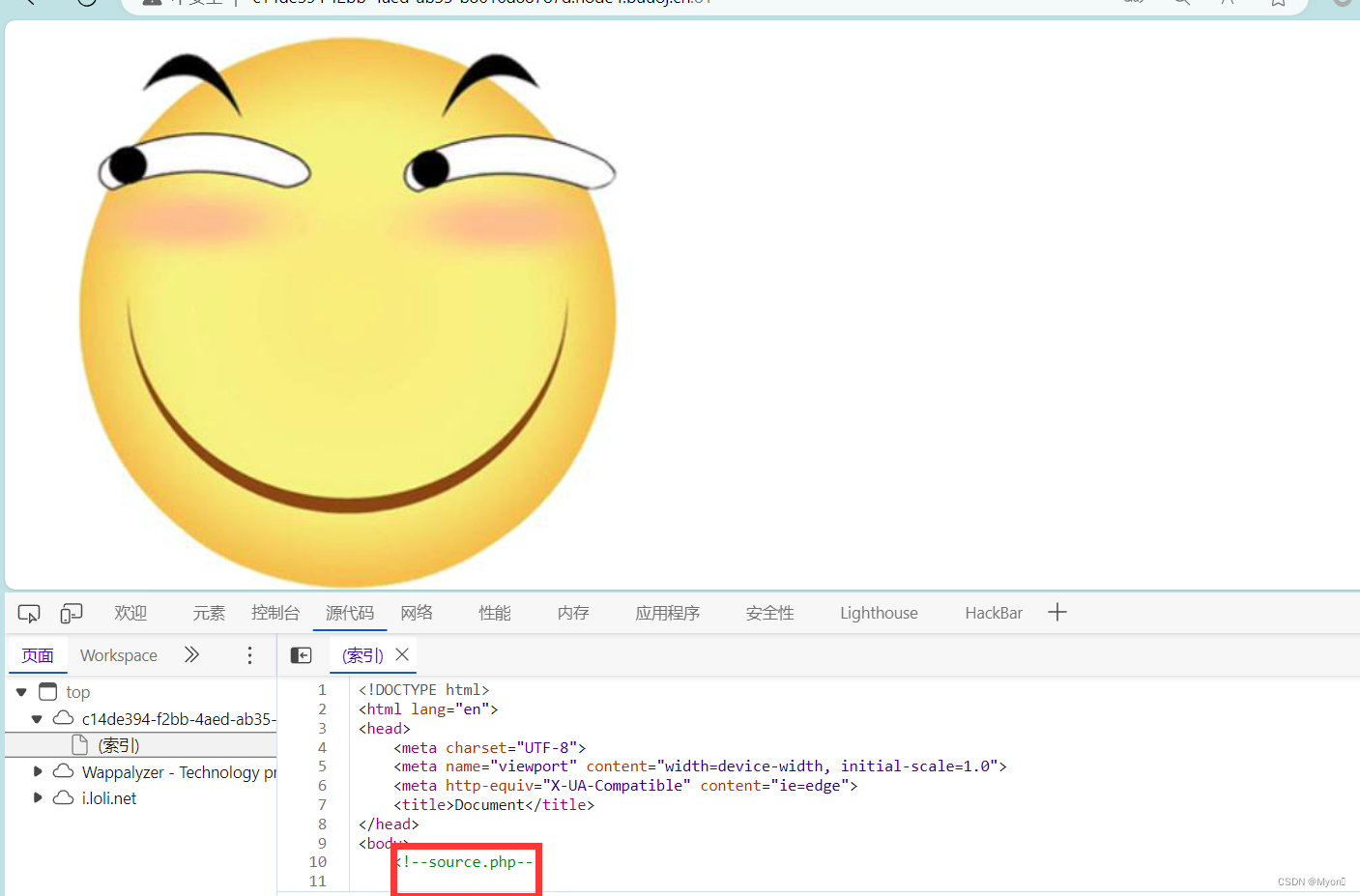This screenshot has width=1360, height=896.
Task: Click line number 5 in the gutter
Action: pyautogui.click(x=322, y=766)
